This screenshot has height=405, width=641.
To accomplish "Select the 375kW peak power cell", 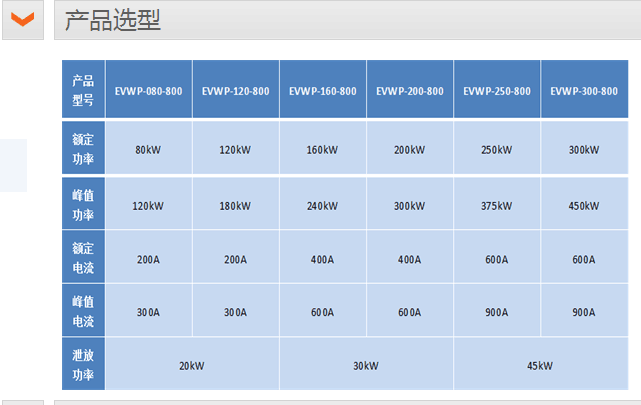I will pyautogui.click(x=497, y=206).
